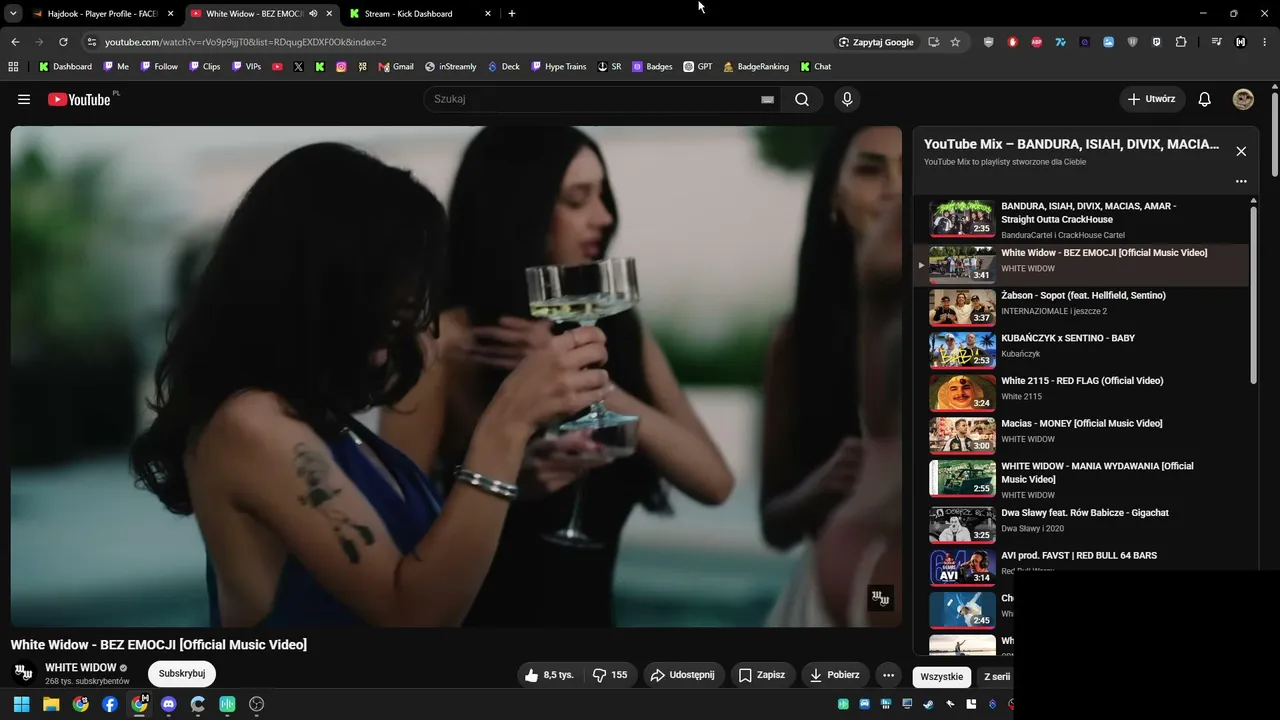Image resolution: width=1280 pixels, height=720 pixels.
Task: Open the Utwórz create menu
Action: click(1152, 99)
